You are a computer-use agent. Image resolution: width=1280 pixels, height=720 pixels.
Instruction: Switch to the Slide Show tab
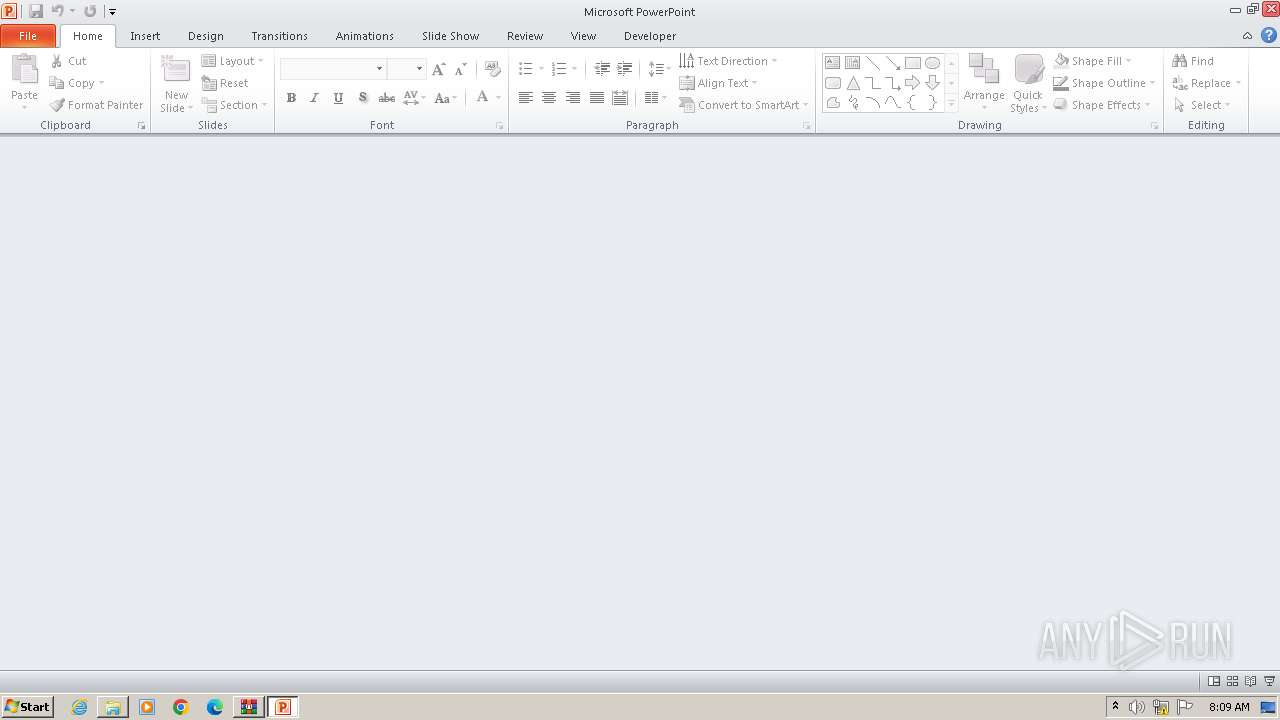(x=450, y=36)
